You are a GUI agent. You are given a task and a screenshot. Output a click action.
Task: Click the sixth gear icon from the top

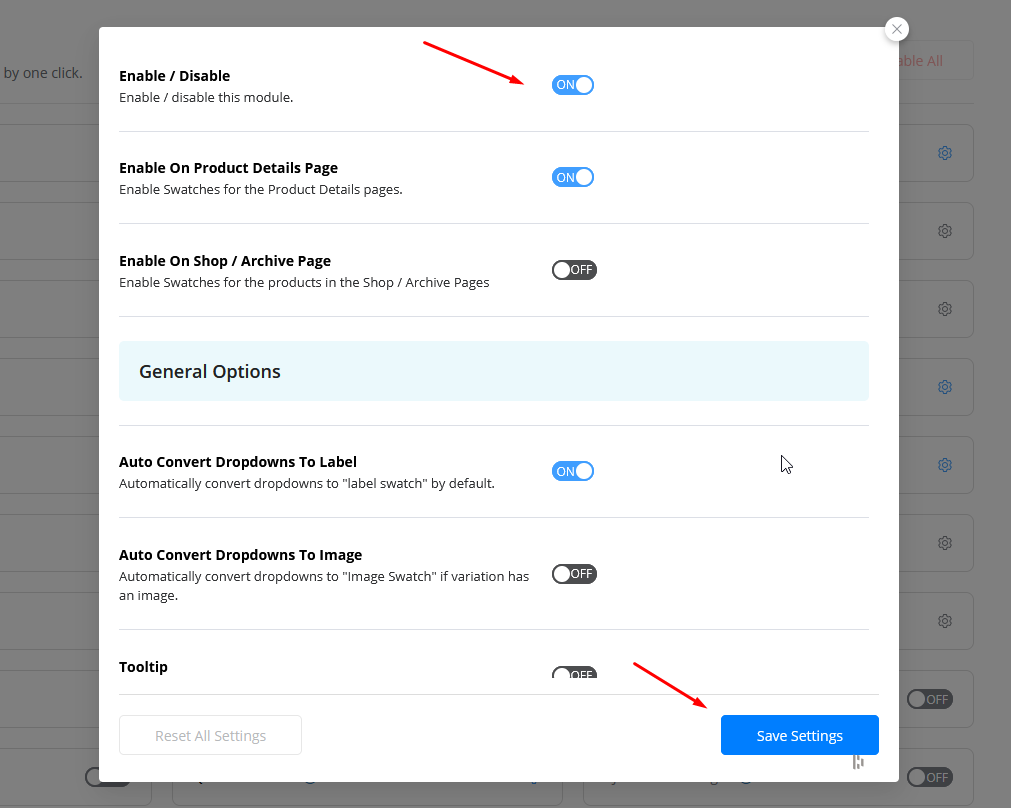coord(944,543)
